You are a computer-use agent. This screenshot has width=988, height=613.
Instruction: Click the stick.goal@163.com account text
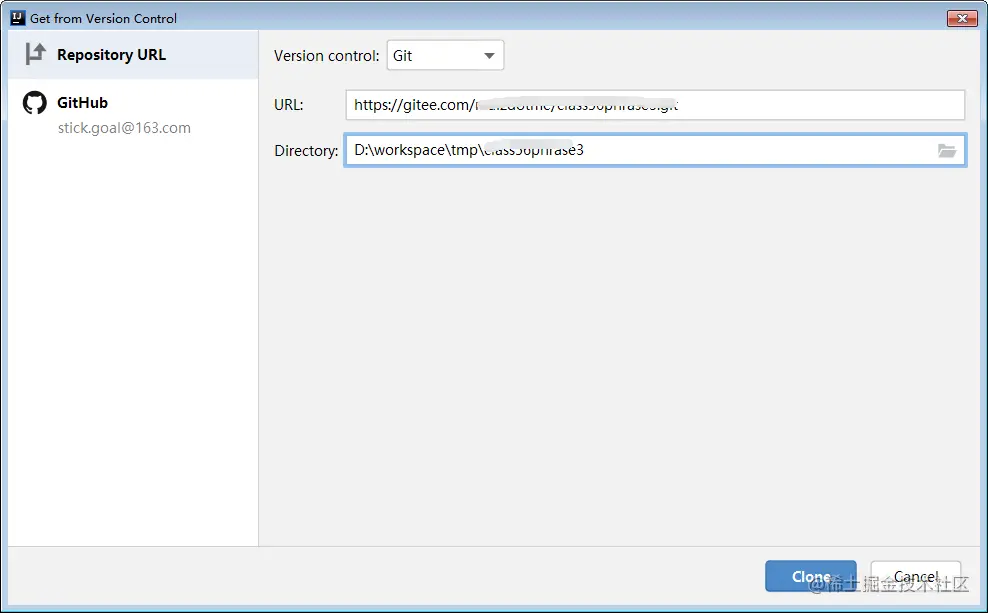(124, 128)
